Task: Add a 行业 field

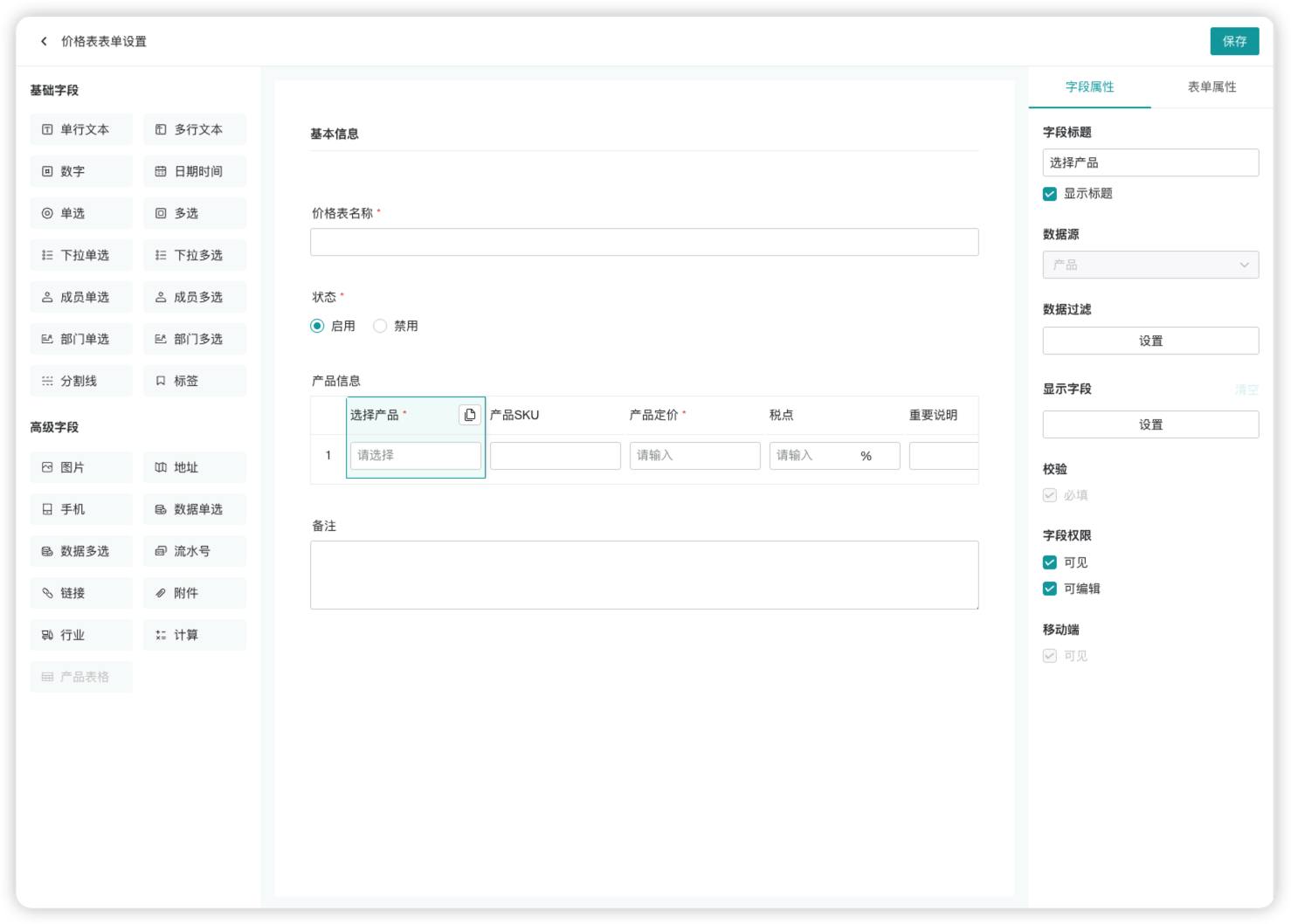Action: pyautogui.click(x=81, y=635)
